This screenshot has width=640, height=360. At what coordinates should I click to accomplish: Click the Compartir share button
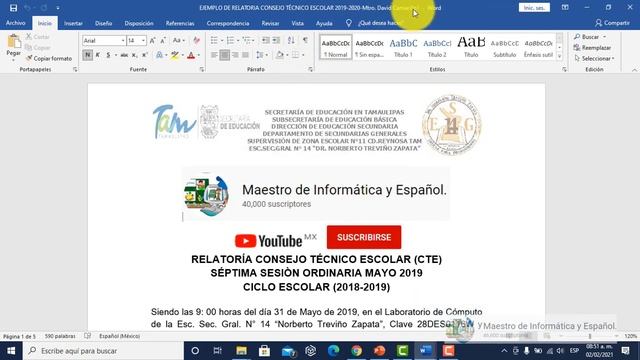(612, 23)
